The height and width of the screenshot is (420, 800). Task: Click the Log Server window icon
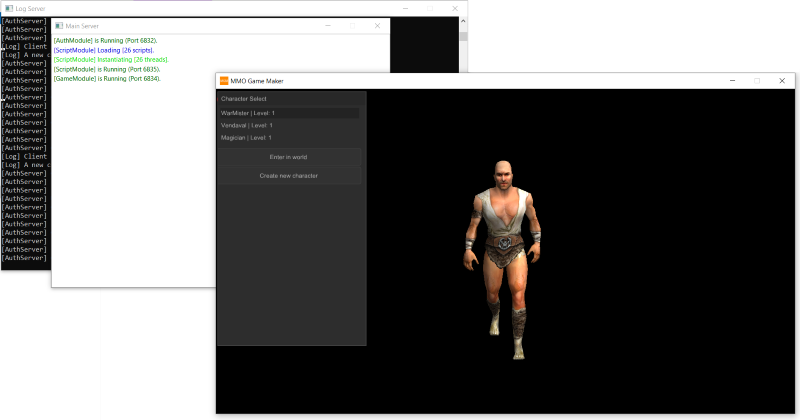[6, 8]
